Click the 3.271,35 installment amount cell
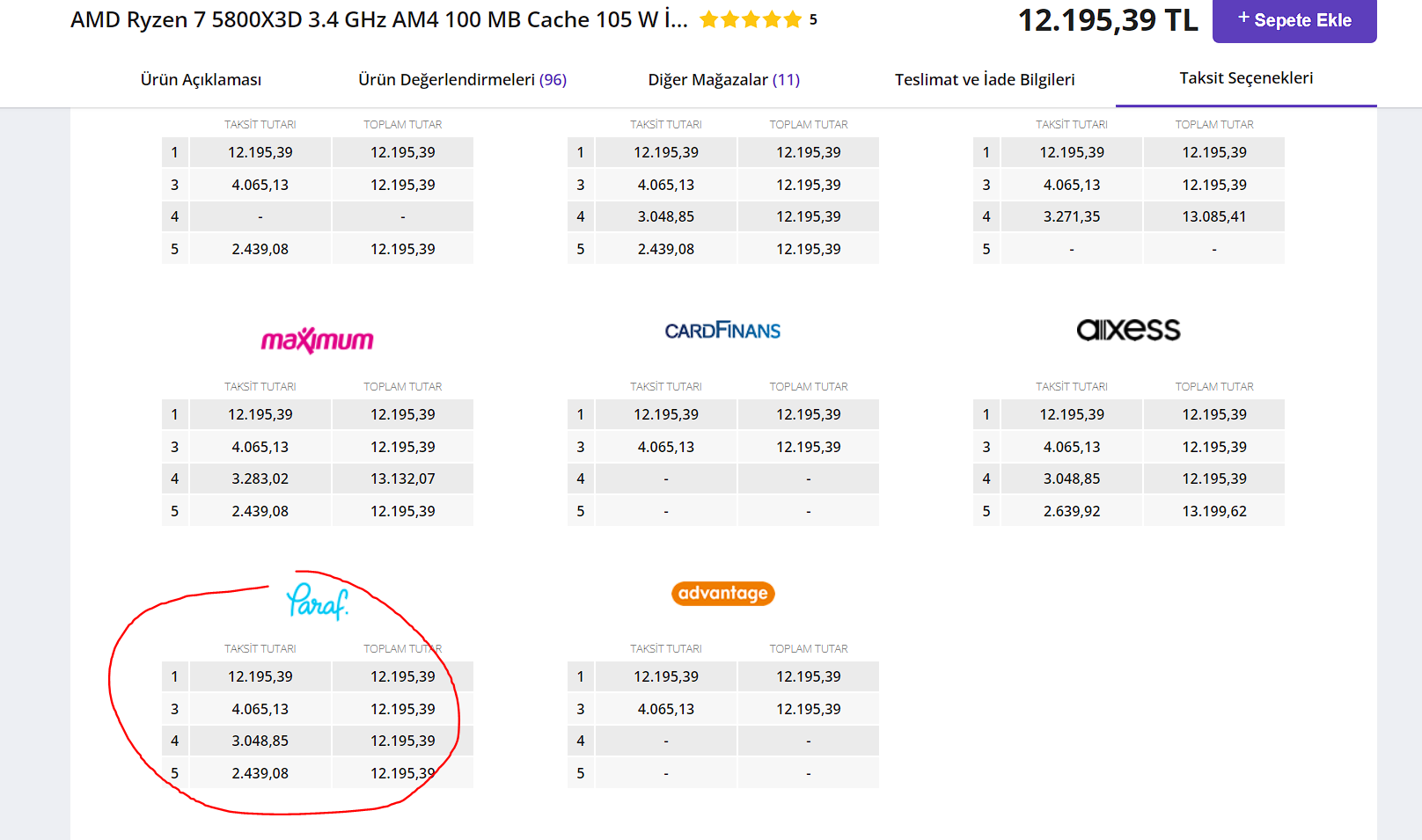Viewport: 1422px width, 840px height. [x=1071, y=216]
